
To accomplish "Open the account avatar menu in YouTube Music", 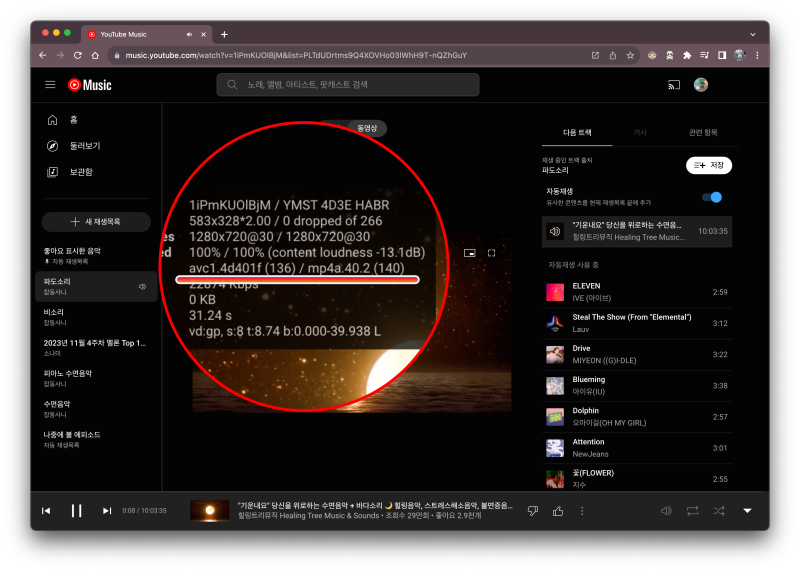I will tap(701, 85).
